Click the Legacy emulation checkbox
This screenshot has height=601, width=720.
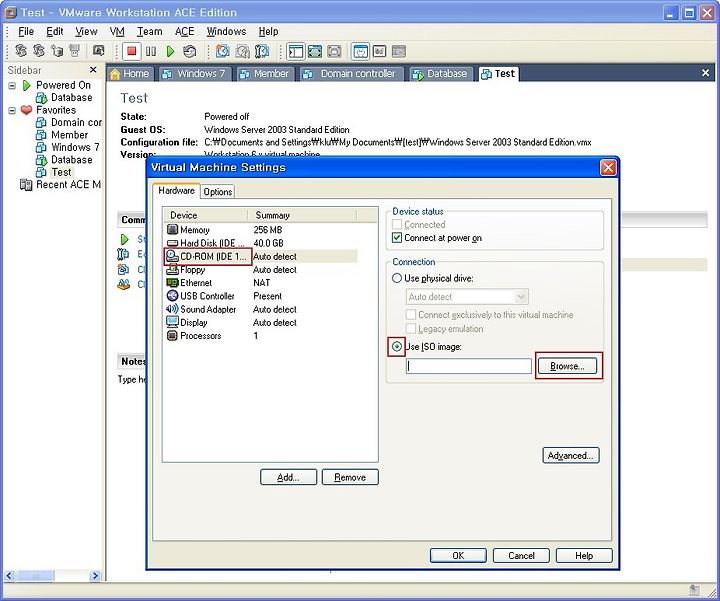tap(411, 329)
